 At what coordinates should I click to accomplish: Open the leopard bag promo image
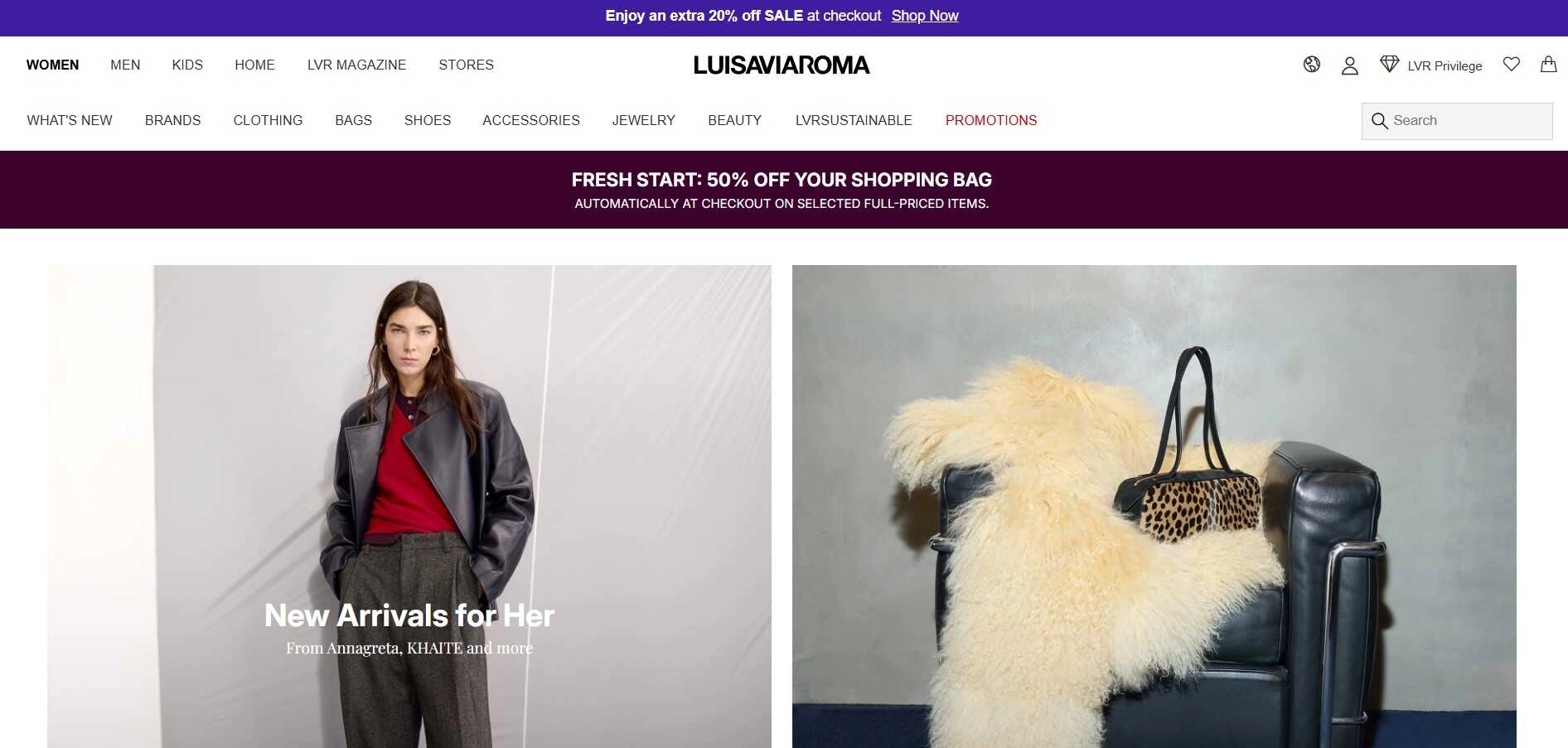[x=1154, y=506]
